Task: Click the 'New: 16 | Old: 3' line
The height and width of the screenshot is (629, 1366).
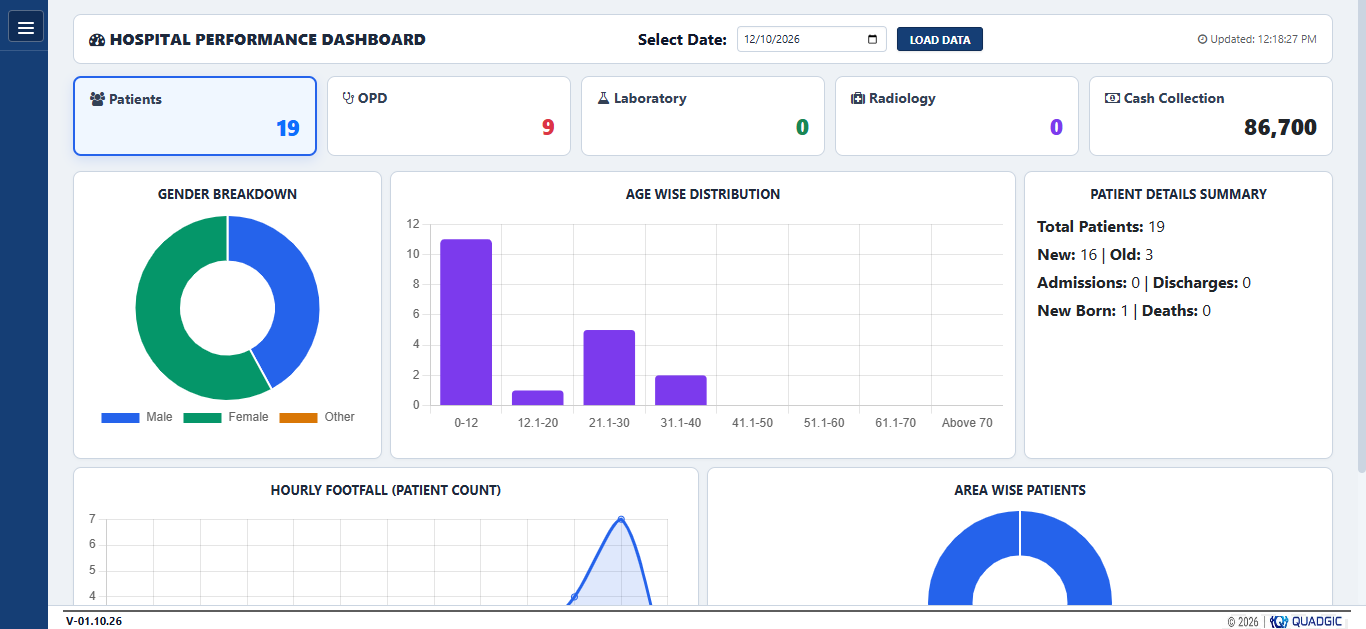Action: (1095, 255)
